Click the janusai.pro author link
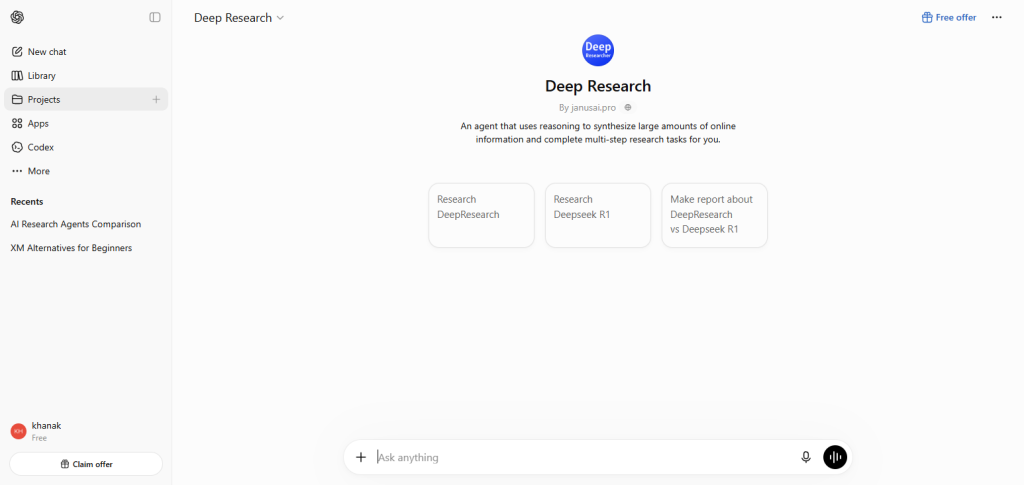 coord(593,108)
